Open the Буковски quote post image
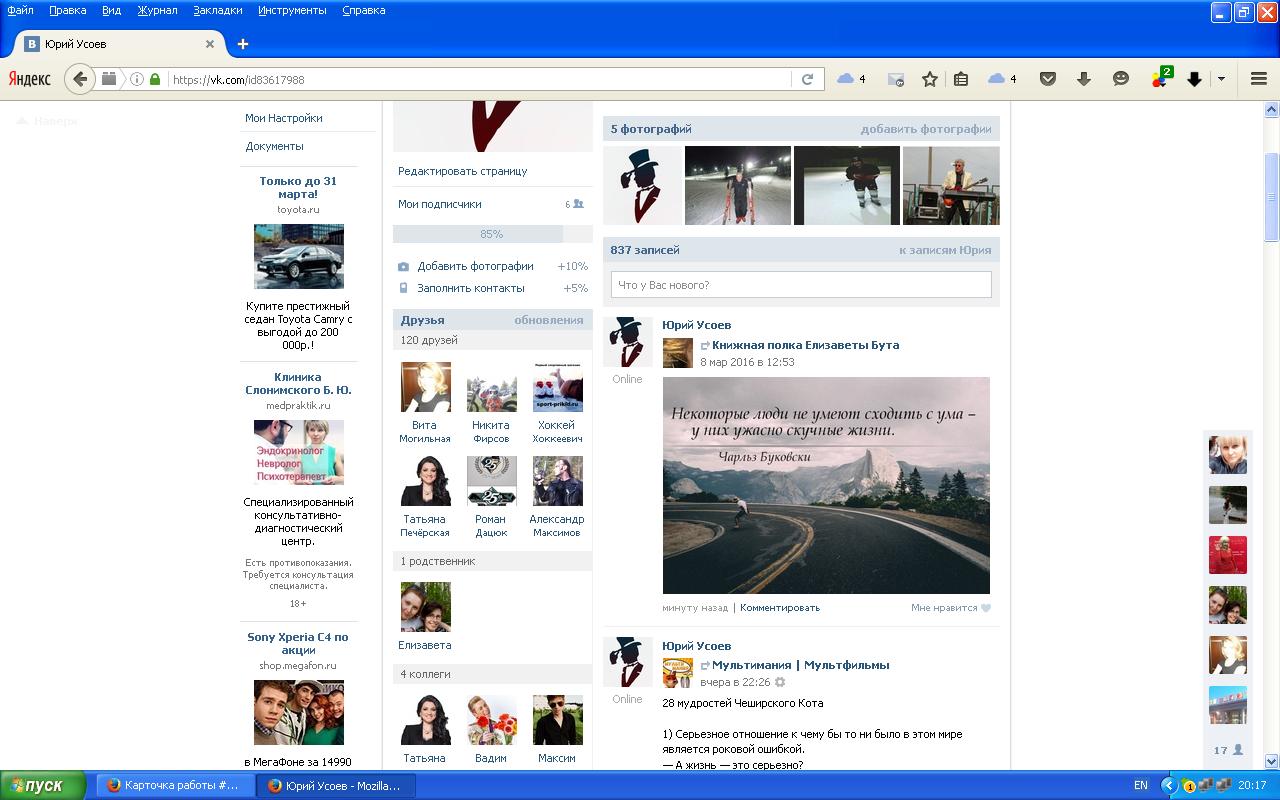Image resolution: width=1280 pixels, height=800 pixels. (826, 485)
